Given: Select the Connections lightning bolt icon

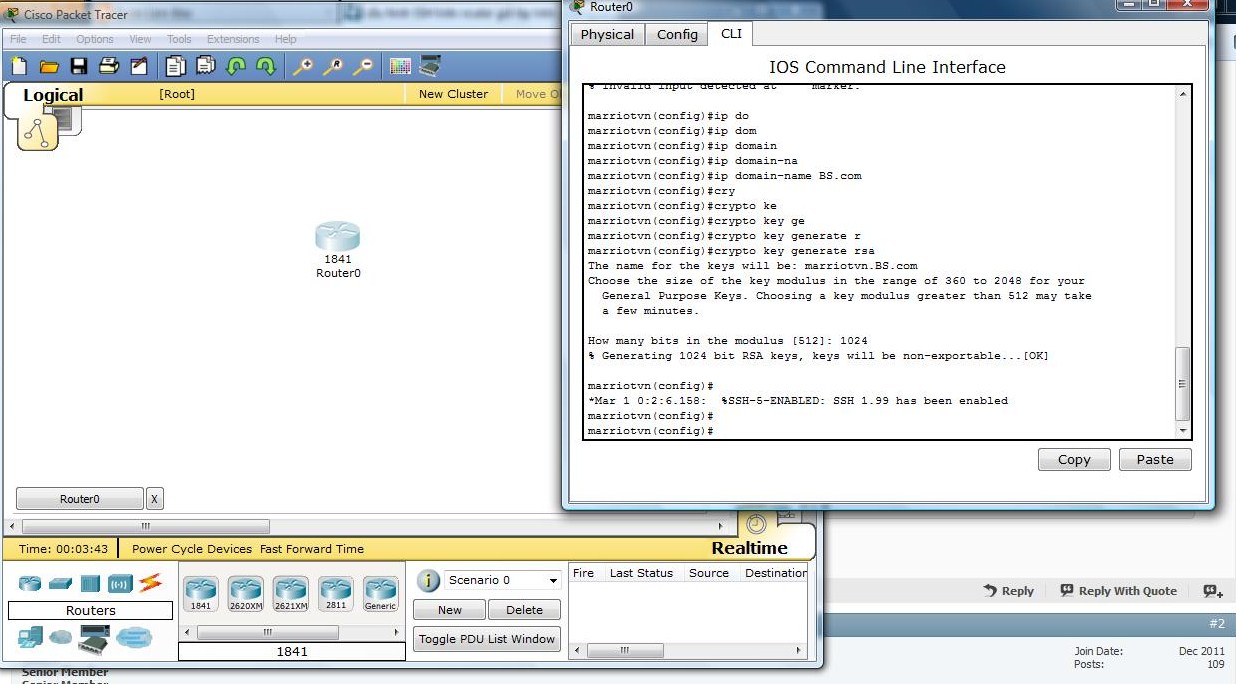Looking at the screenshot, I should coord(150,582).
